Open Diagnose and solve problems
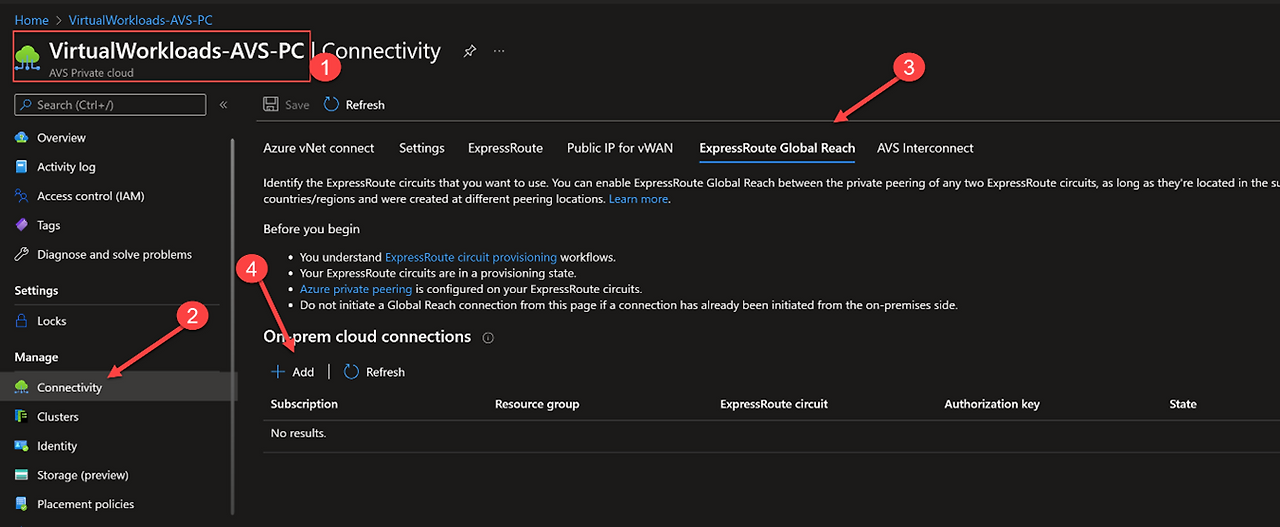The height and width of the screenshot is (527, 1280). point(115,254)
